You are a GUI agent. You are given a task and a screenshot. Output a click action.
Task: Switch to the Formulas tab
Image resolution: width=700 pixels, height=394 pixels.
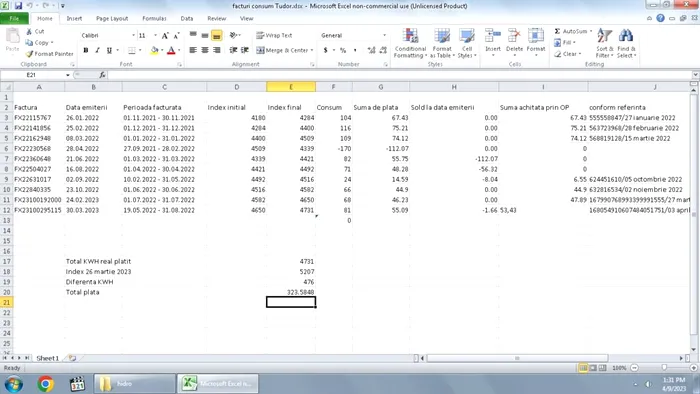point(154,18)
